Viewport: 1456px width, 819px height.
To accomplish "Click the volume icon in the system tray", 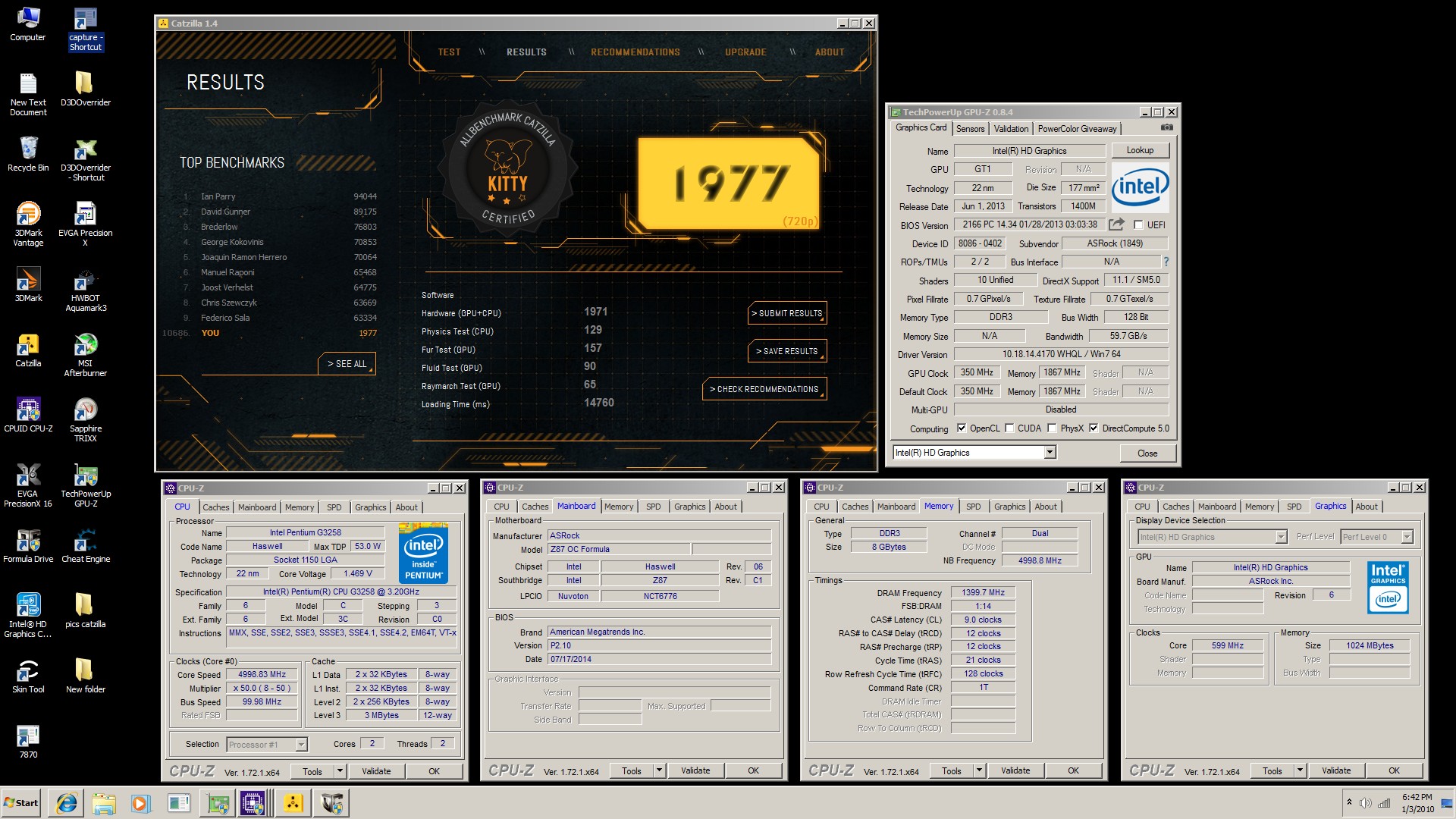I will (1365, 803).
